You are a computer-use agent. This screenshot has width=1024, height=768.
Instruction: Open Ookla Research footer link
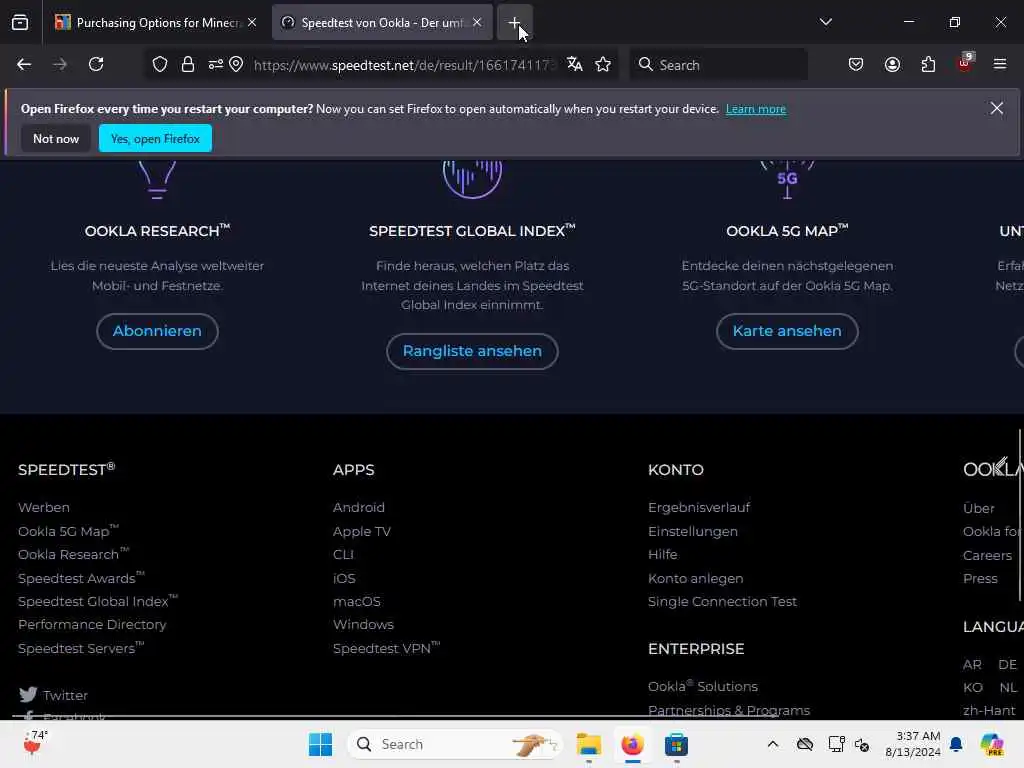[x=73, y=554]
